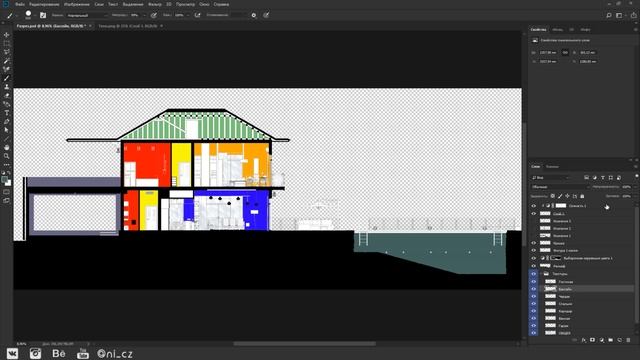Image resolution: width=640 pixels, height=360 pixels.
Task: Select the Hand tool
Action: [7, 147]
